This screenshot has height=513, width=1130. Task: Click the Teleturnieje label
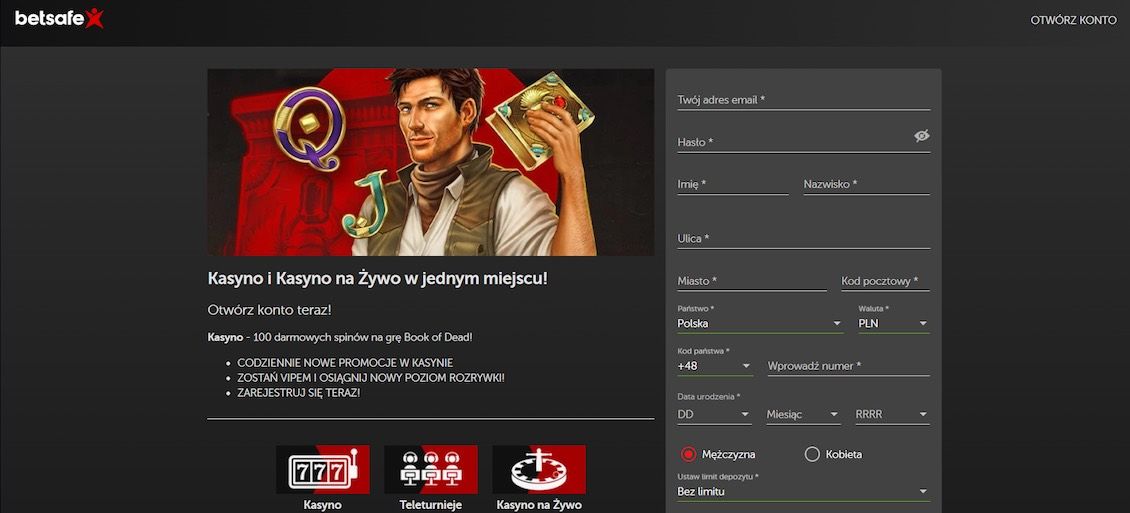[431, 505]
